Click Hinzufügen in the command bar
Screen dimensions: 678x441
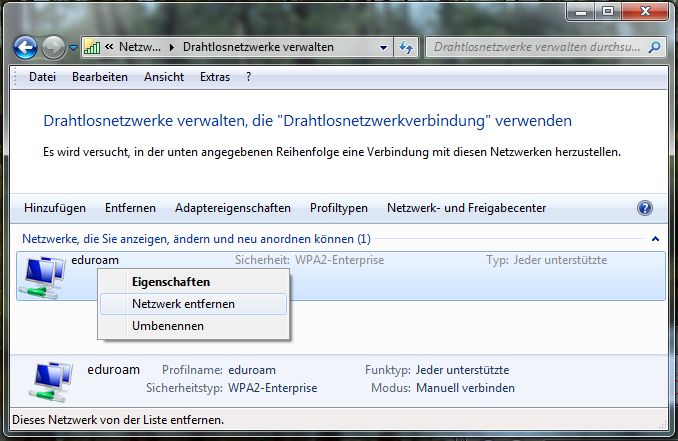[55, 208]
